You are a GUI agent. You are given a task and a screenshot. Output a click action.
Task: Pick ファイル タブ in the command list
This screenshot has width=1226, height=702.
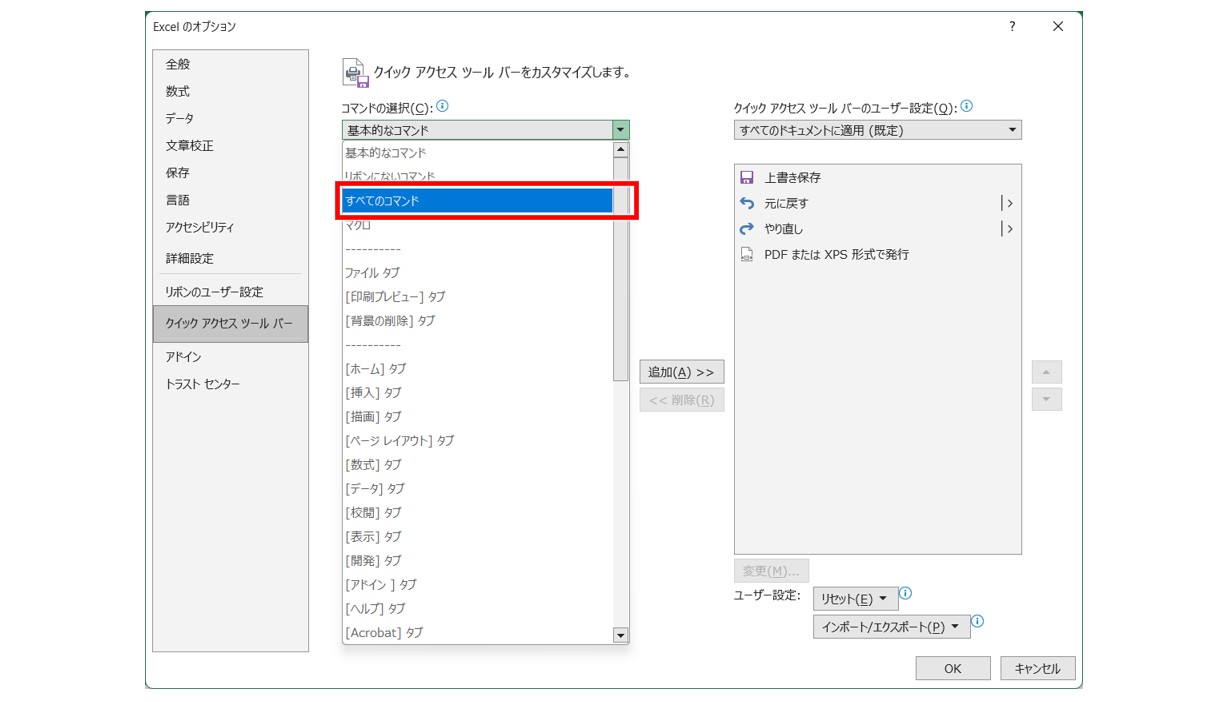[x=477, y=273]
